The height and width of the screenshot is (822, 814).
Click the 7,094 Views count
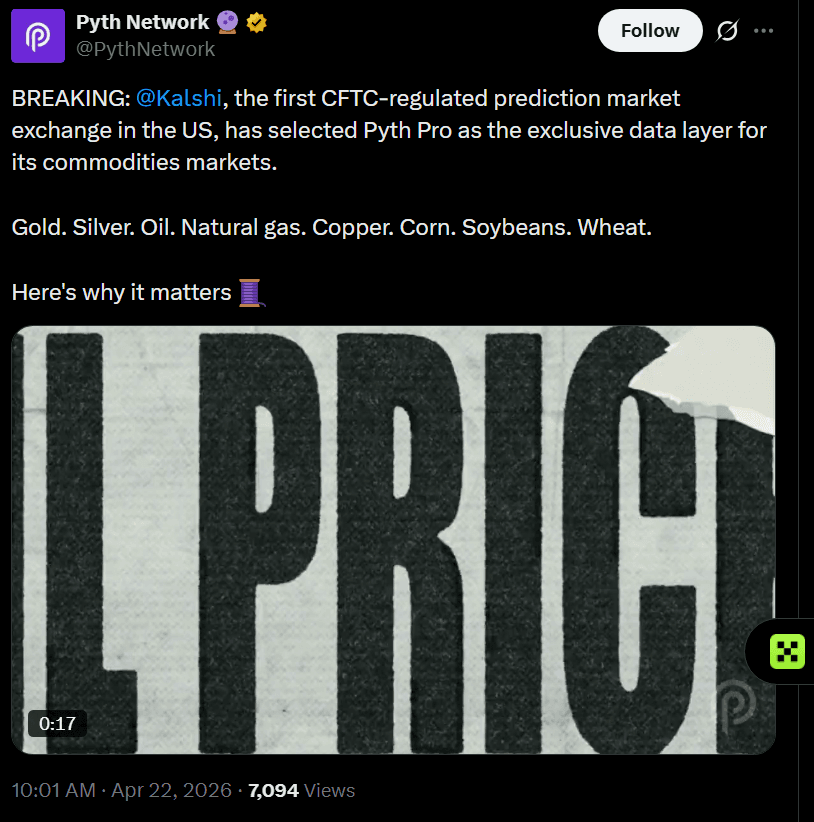tap(301, 790)
